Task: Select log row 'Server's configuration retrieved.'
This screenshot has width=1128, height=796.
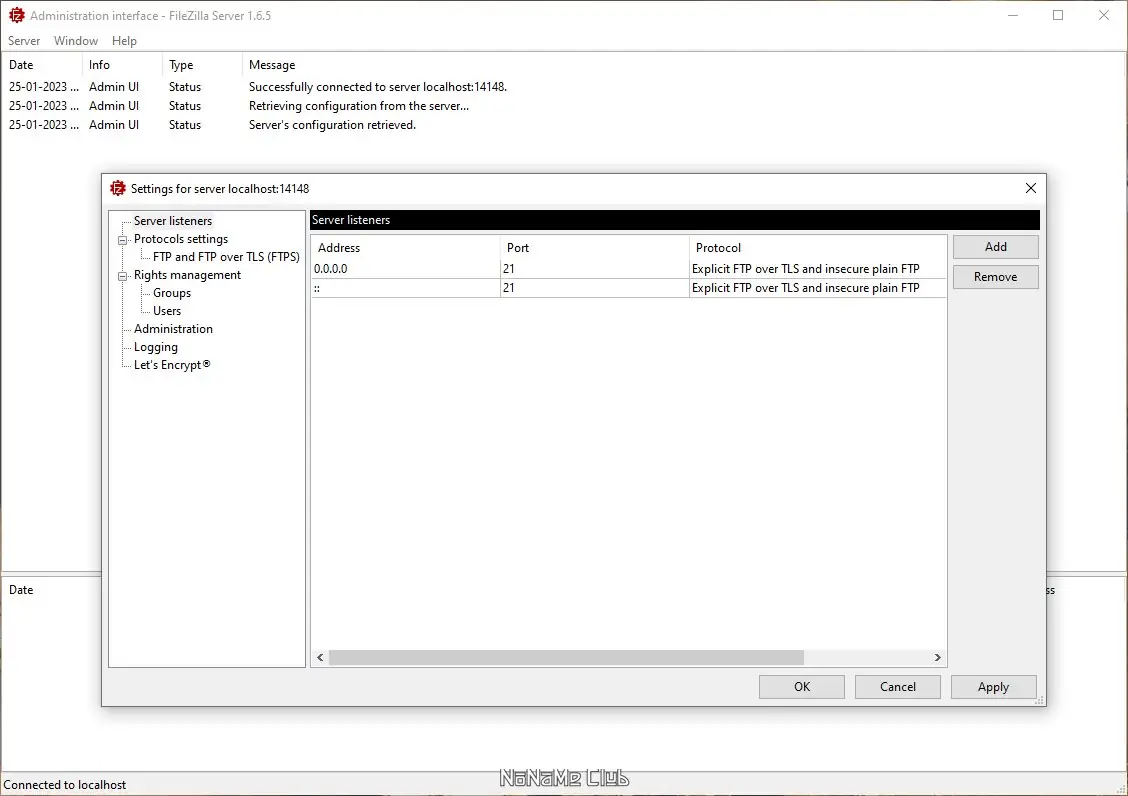Action: [x=563, y=125]
